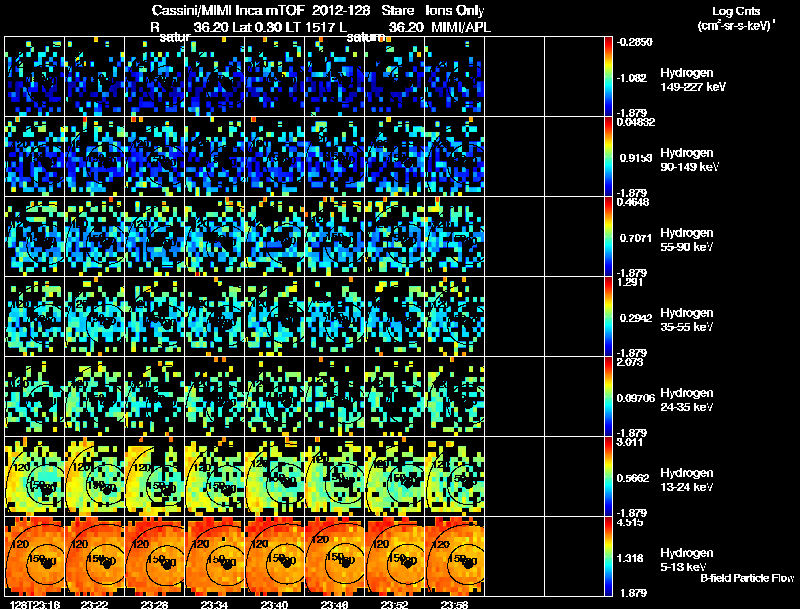Click the 0.9153 scale value
The height and width of the screenshot is (609, 800).
coord(636,158)
